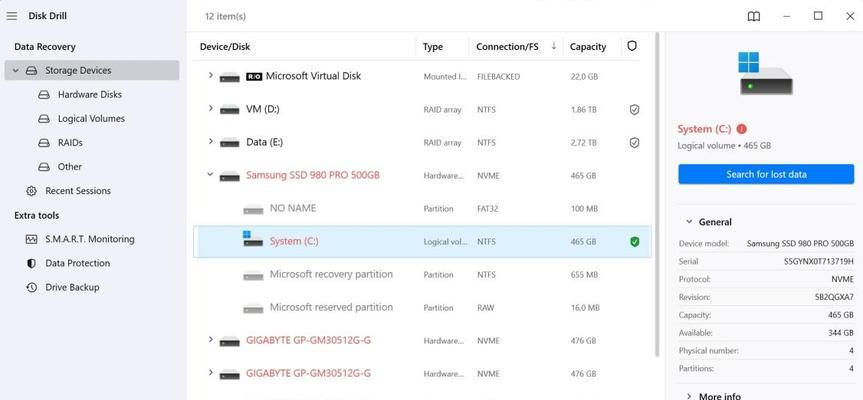Viewport: 863px width, 400px height.
Task: Click the FILEBACKED connection cell
Action: [x=498, y=76]
